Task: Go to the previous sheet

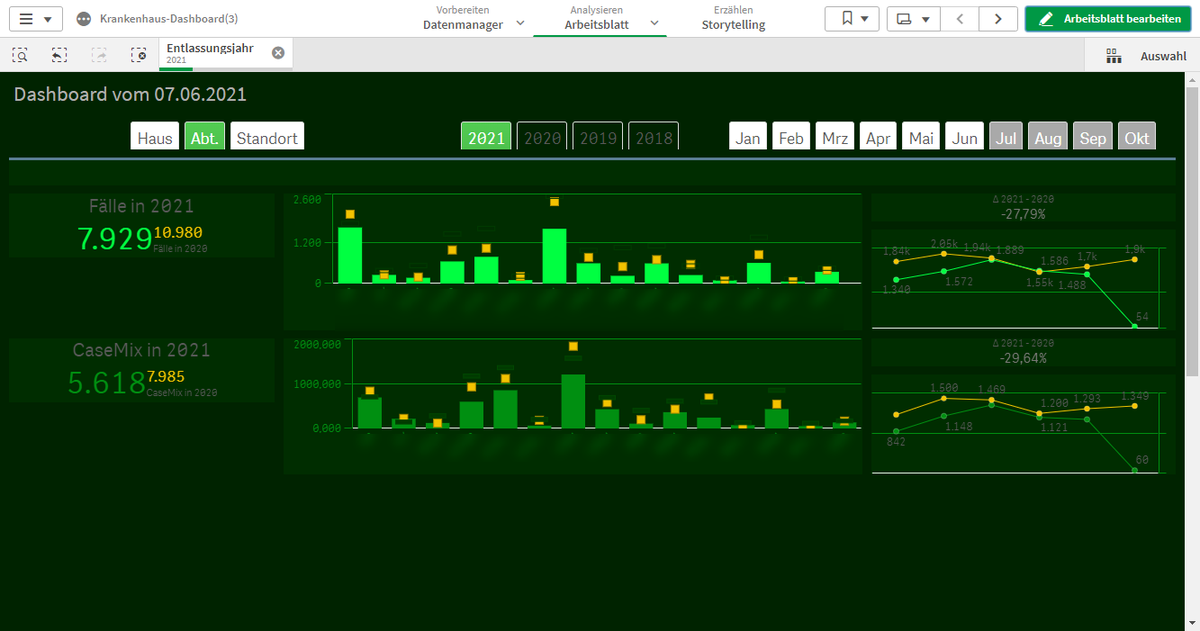Action: 960,19
